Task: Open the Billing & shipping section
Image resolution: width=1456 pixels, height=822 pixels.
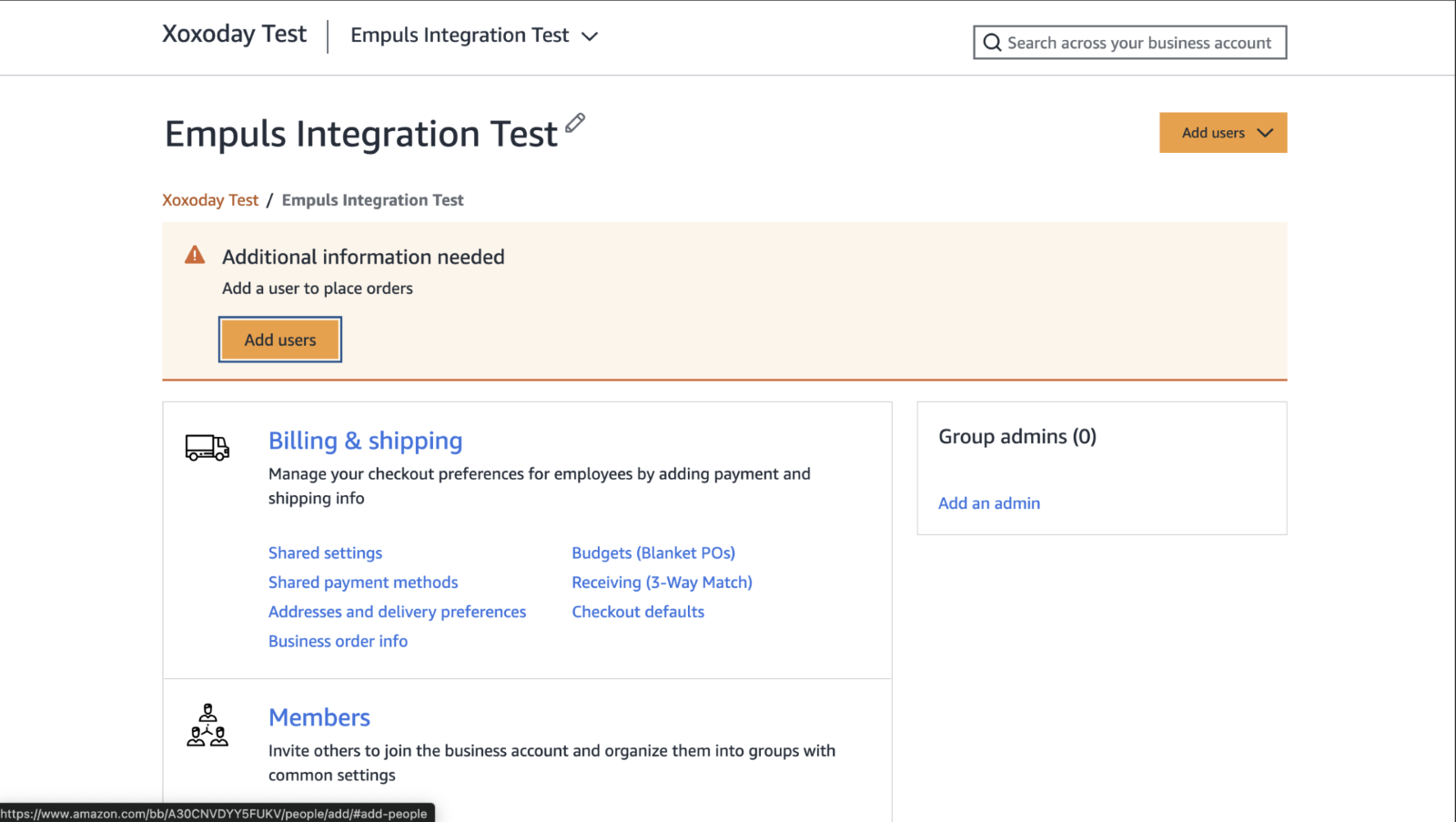Action: click(x=366, y=441)
